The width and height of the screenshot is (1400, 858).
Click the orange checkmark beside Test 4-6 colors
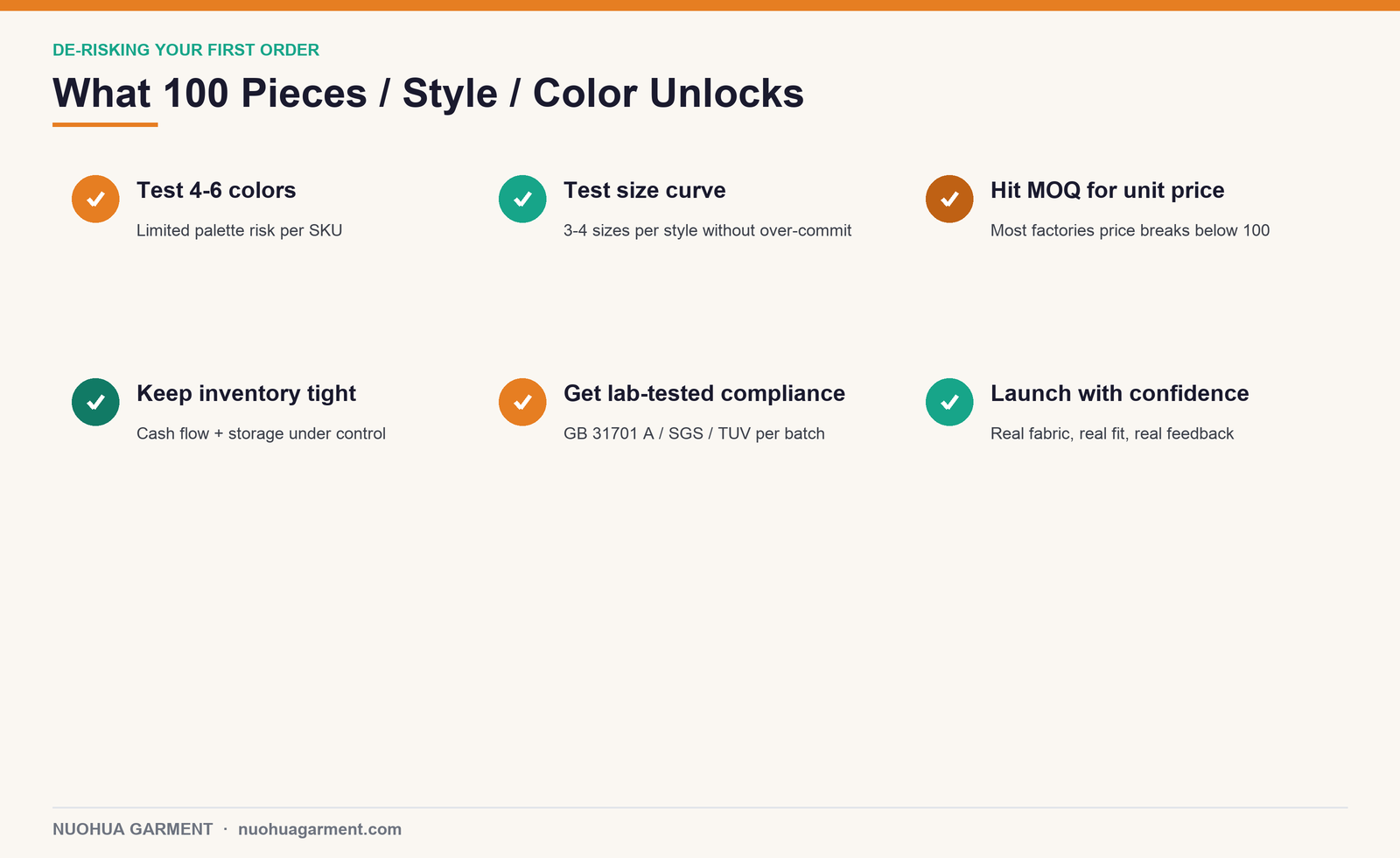pos(95,199)
